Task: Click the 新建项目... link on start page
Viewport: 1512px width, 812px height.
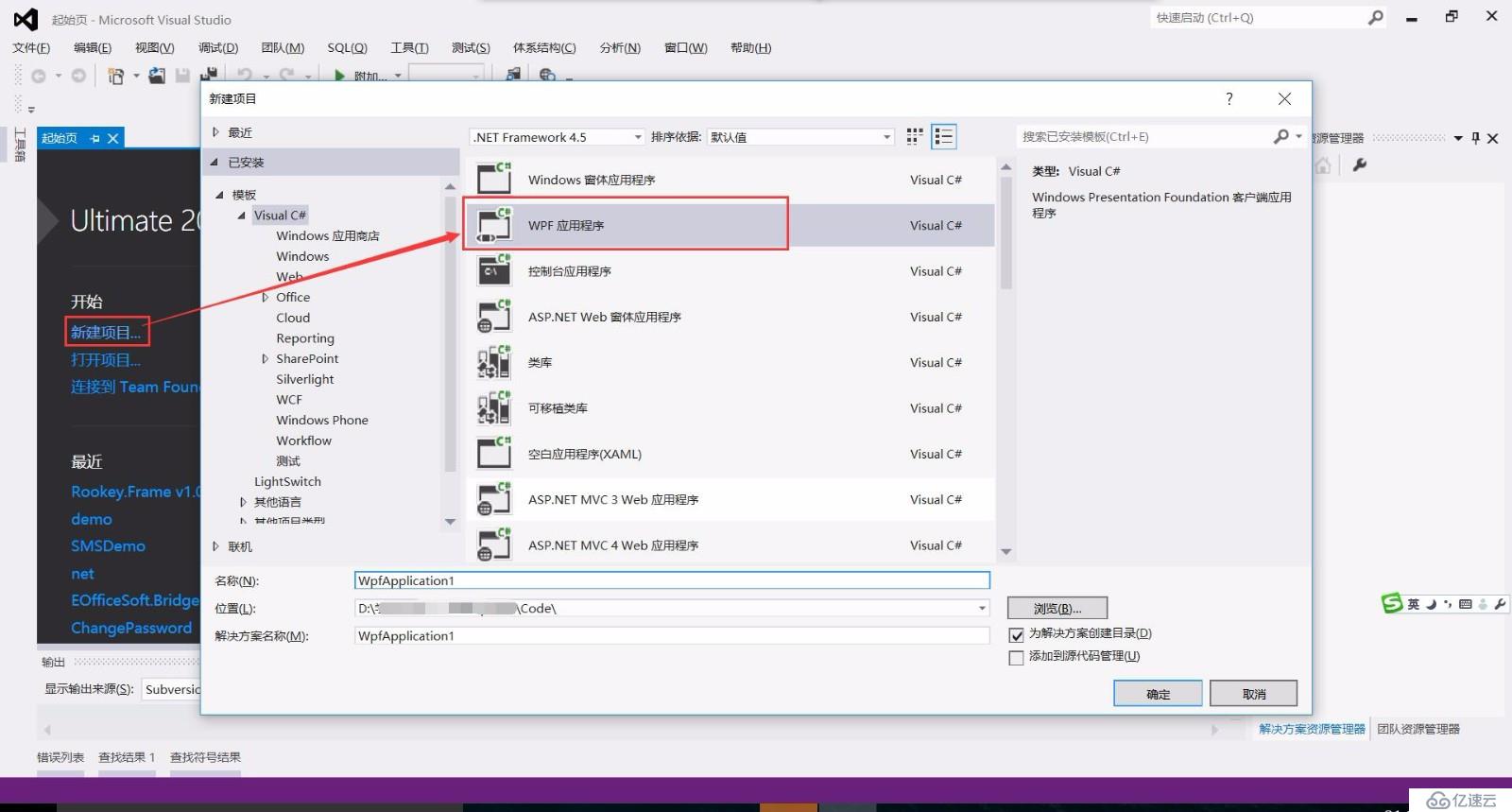Action: pos(106,333)
